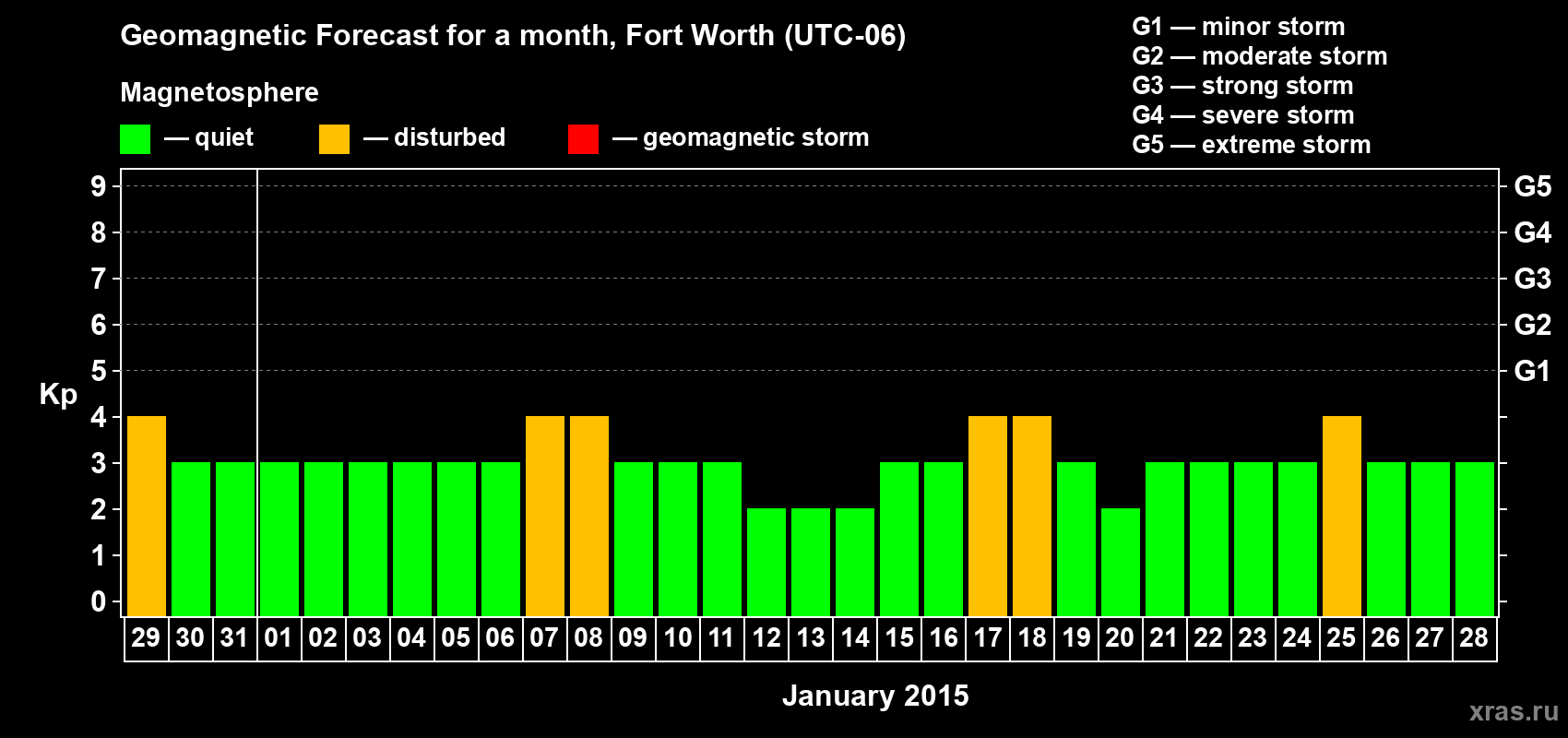Select the orange bar for day 08
Viewport: 1568px width, 738px height.
click(x=589, y=516)
